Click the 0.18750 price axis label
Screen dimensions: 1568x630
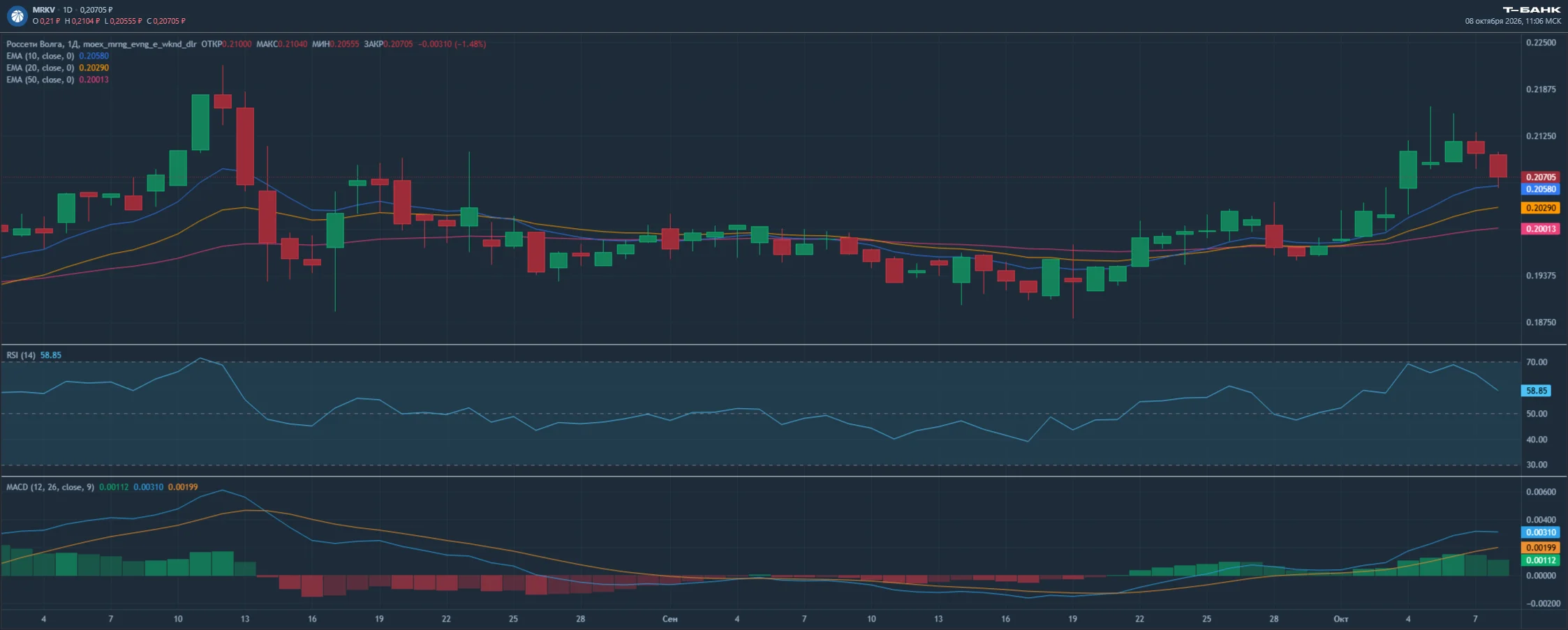pyautogui.click(x=1541, y=322)
